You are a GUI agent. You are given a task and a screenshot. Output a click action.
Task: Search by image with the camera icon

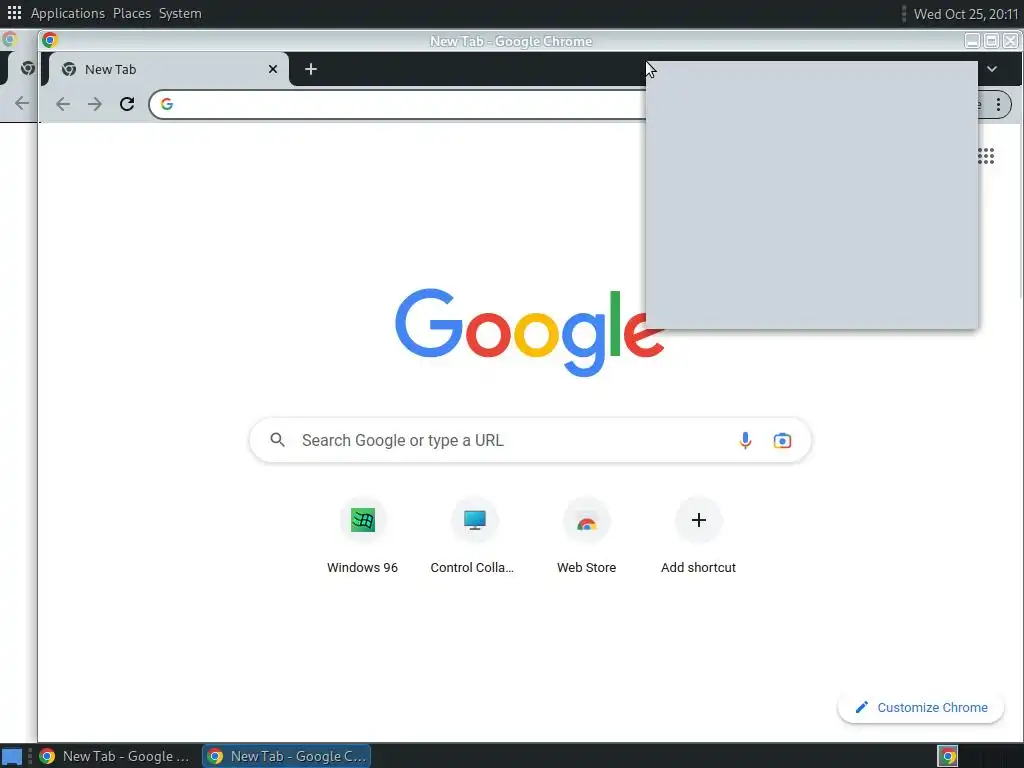[782, 441]
